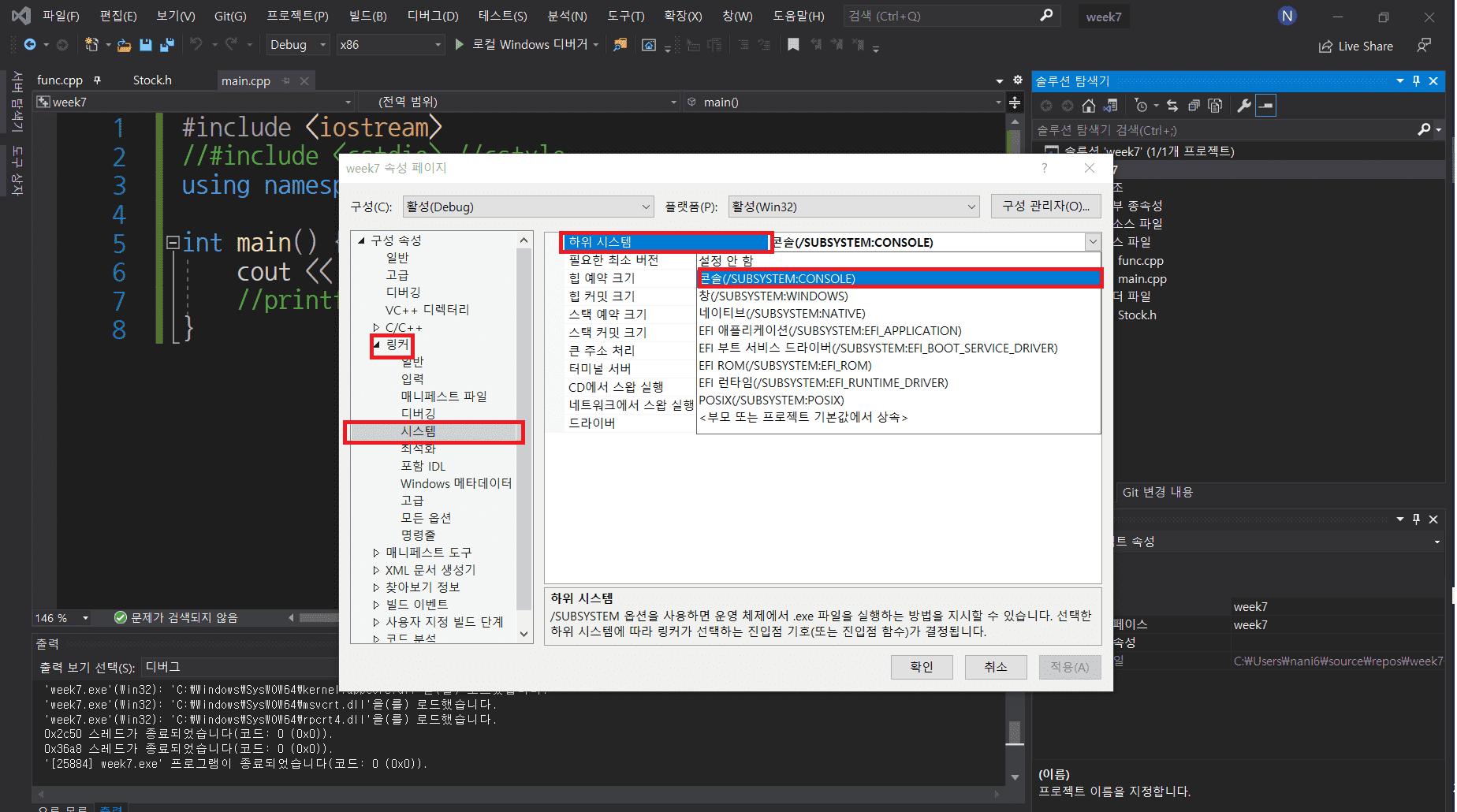Click the find in files icon

coord(620,45)
